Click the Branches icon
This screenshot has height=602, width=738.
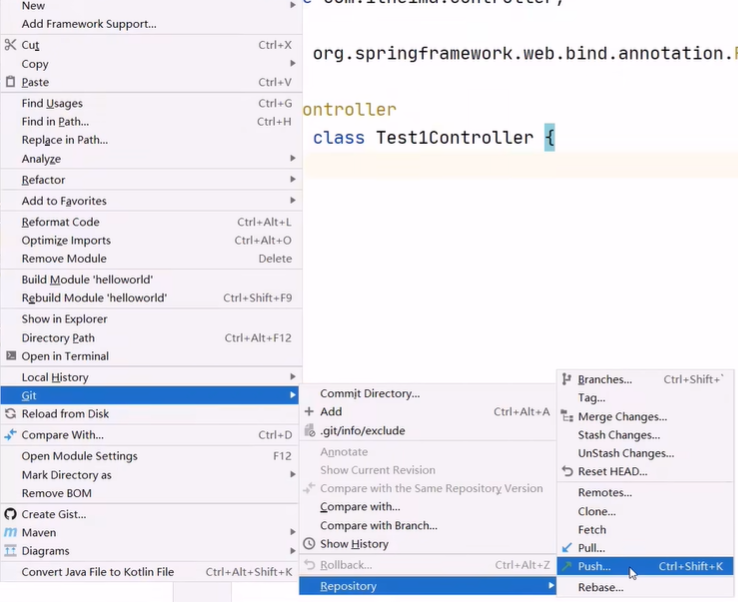click(x=567, y=379)
